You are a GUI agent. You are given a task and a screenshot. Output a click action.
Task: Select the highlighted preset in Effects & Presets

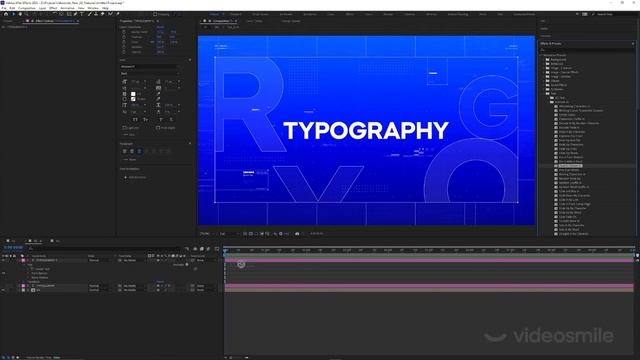point(570,166)
